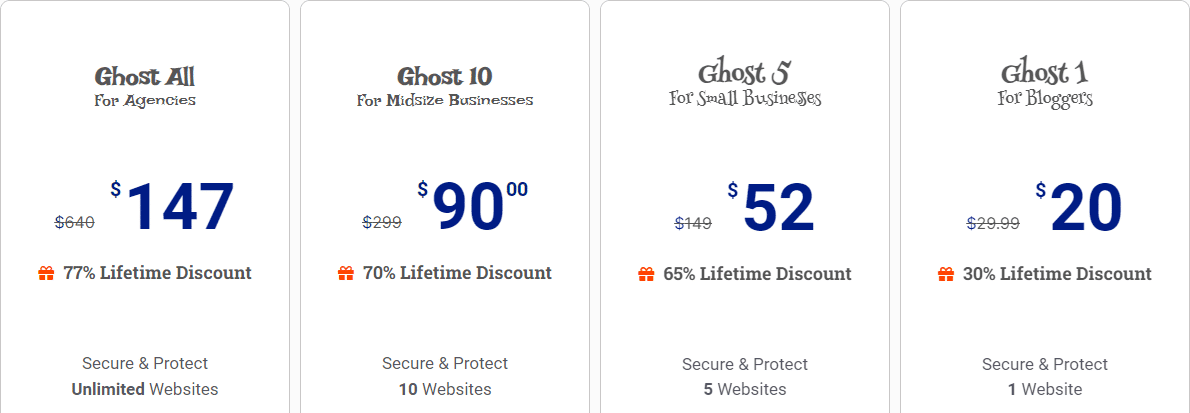Select the Ghost 10 plan heading
Screen dimensions: 1190x413
coord(445,76)
